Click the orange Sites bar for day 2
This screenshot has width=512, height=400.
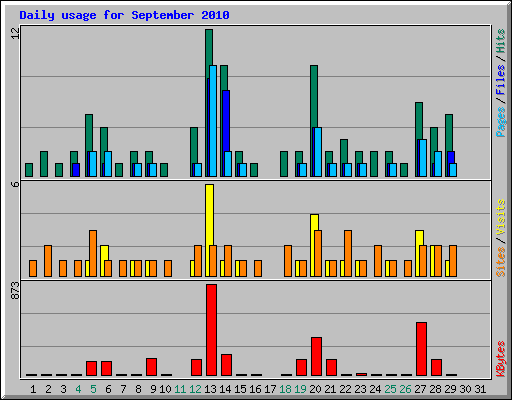click(48, 261)
